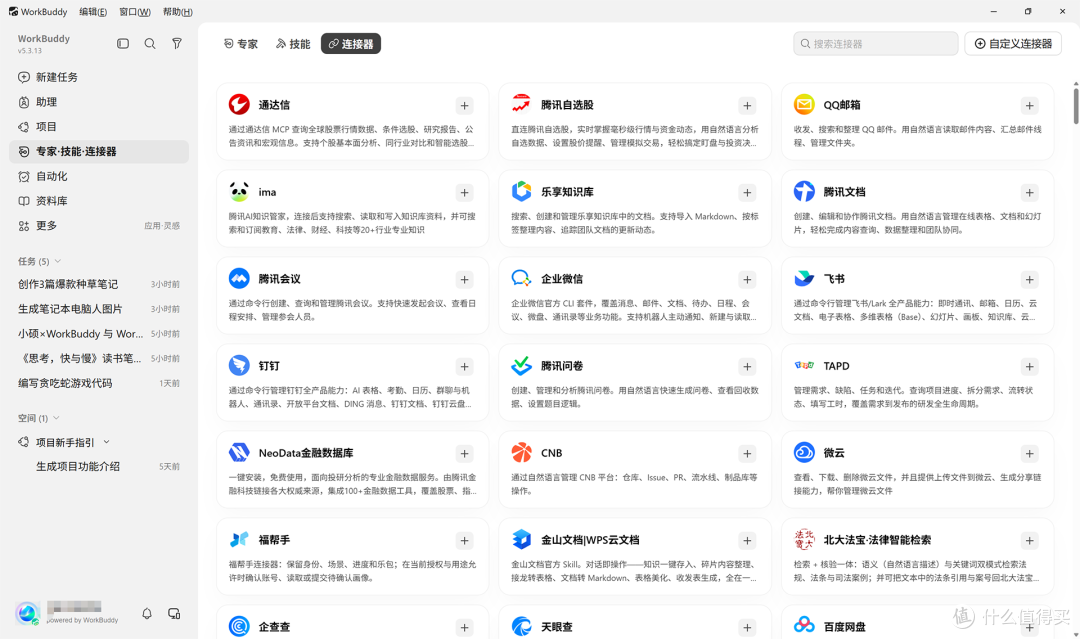This screenshot has width=1080, height=639.
Task: Open the sidebar search icon
Action: pyautogui.click(x=149, y=43)
